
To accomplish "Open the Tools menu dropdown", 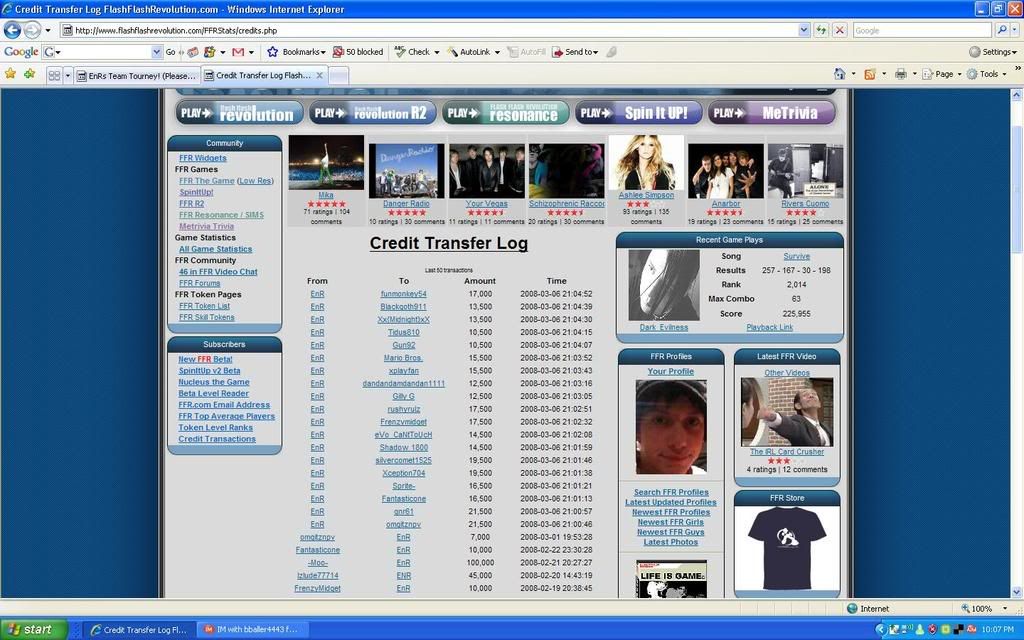I will tap(988, 74).
